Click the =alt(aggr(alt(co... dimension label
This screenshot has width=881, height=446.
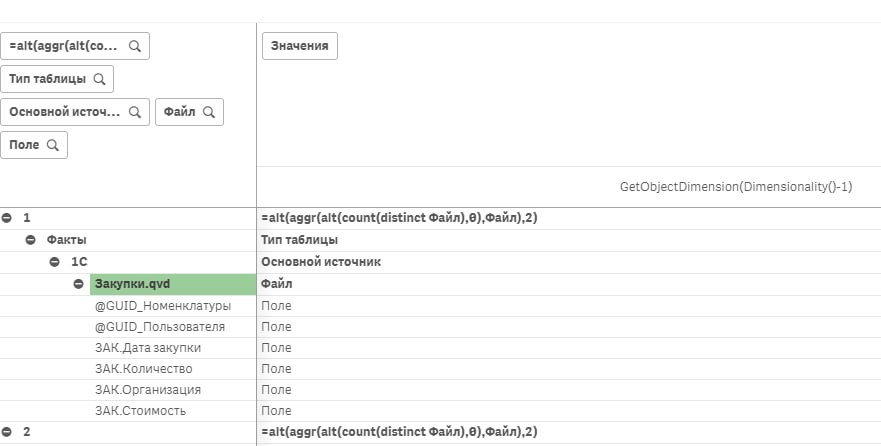click(63, 46)
